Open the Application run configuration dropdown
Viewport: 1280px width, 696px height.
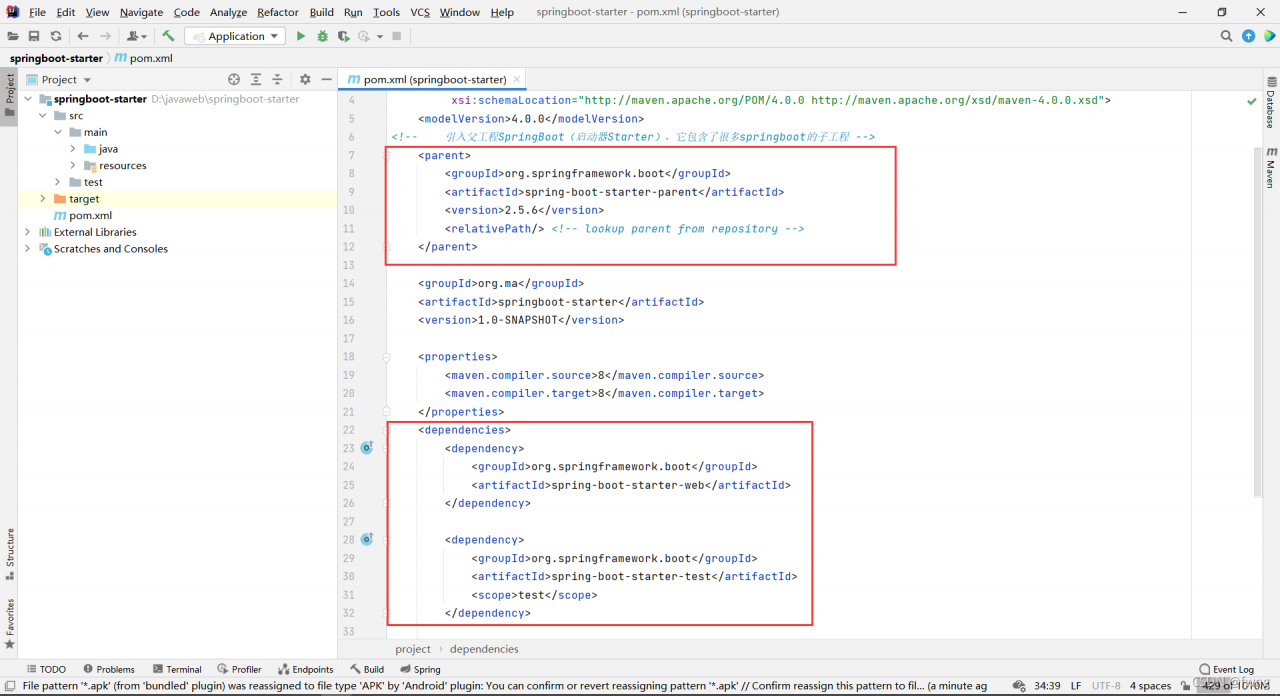236,36
